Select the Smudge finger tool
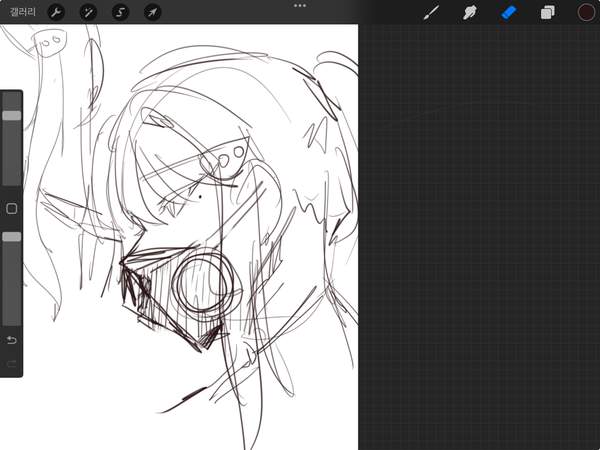Screen dimensions: 600x450 point(468,13)
